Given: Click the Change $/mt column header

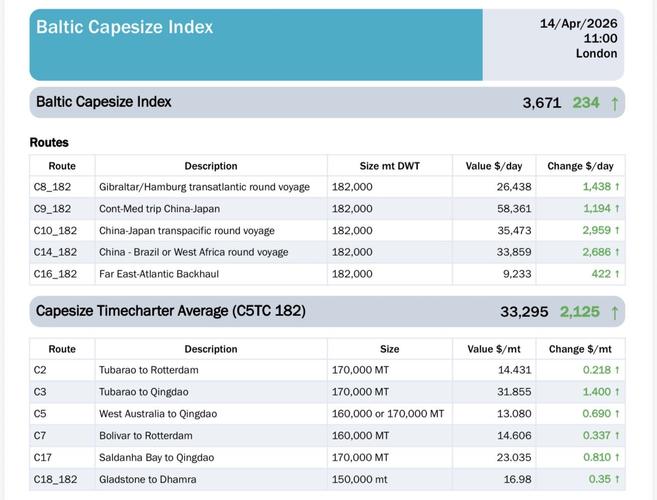Looking at the screenshot, I should (580, 349).
